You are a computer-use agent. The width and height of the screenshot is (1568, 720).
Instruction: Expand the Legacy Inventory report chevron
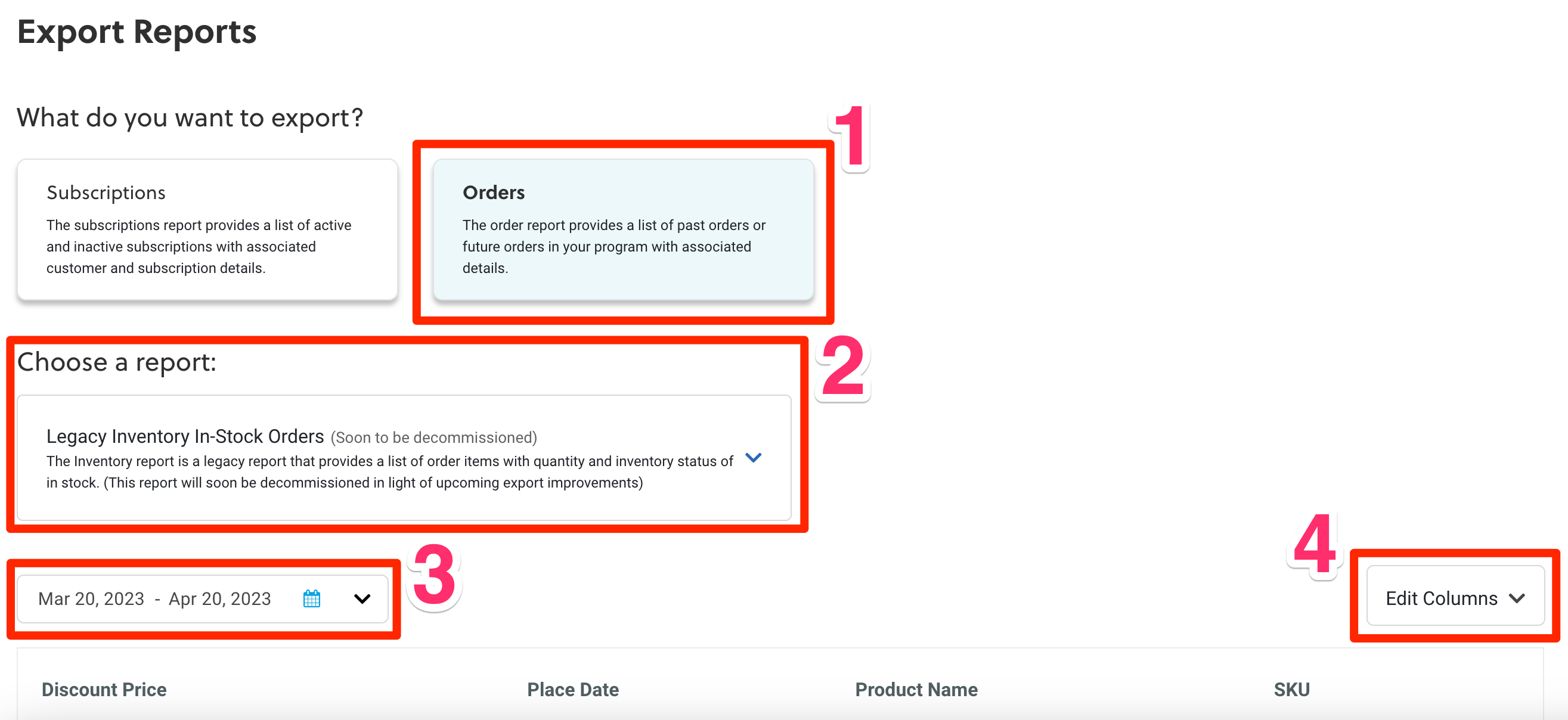(753, 458)
